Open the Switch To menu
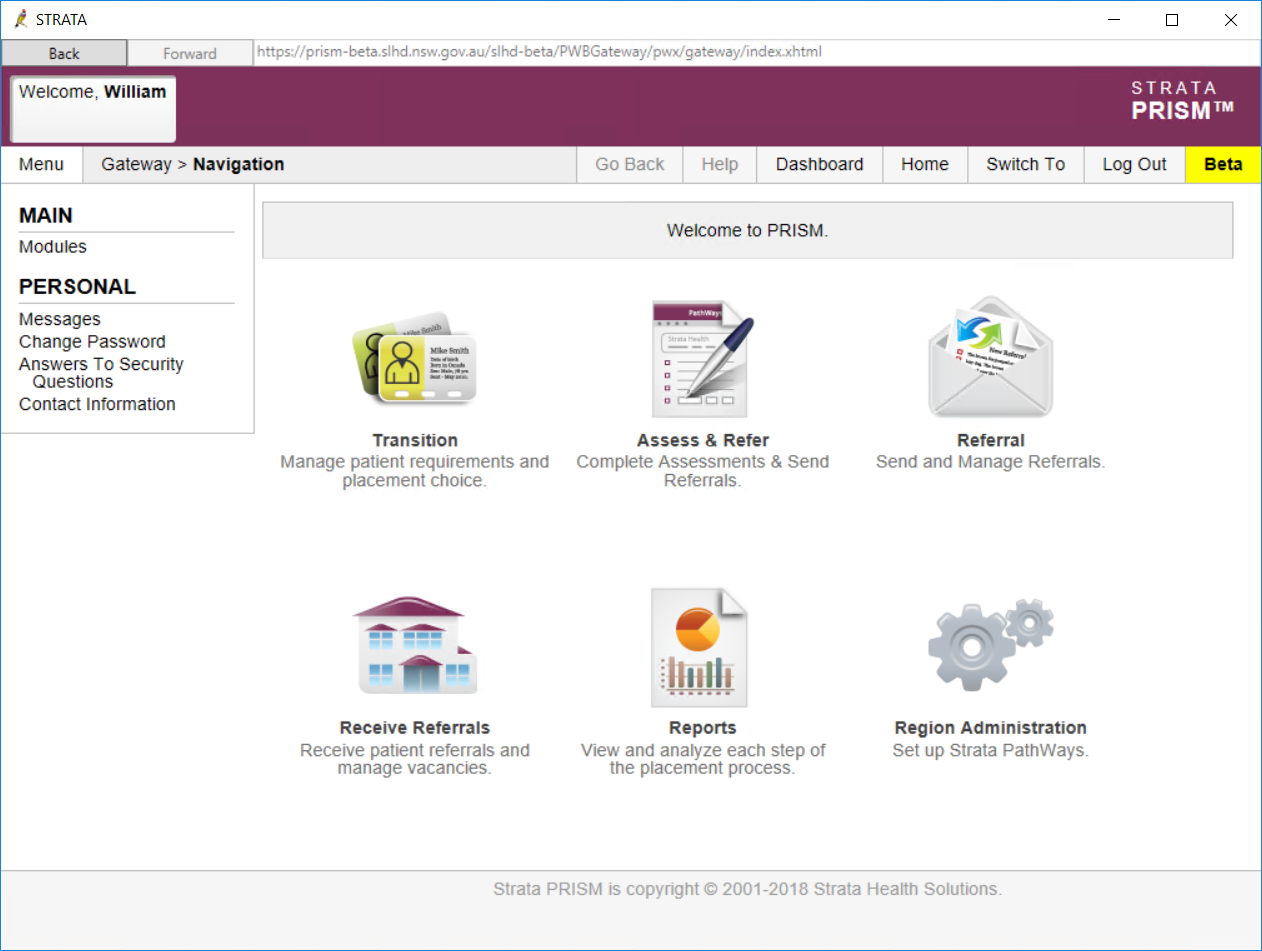This screenshot has width=1262, height=951. click(x=1026, y=165)
